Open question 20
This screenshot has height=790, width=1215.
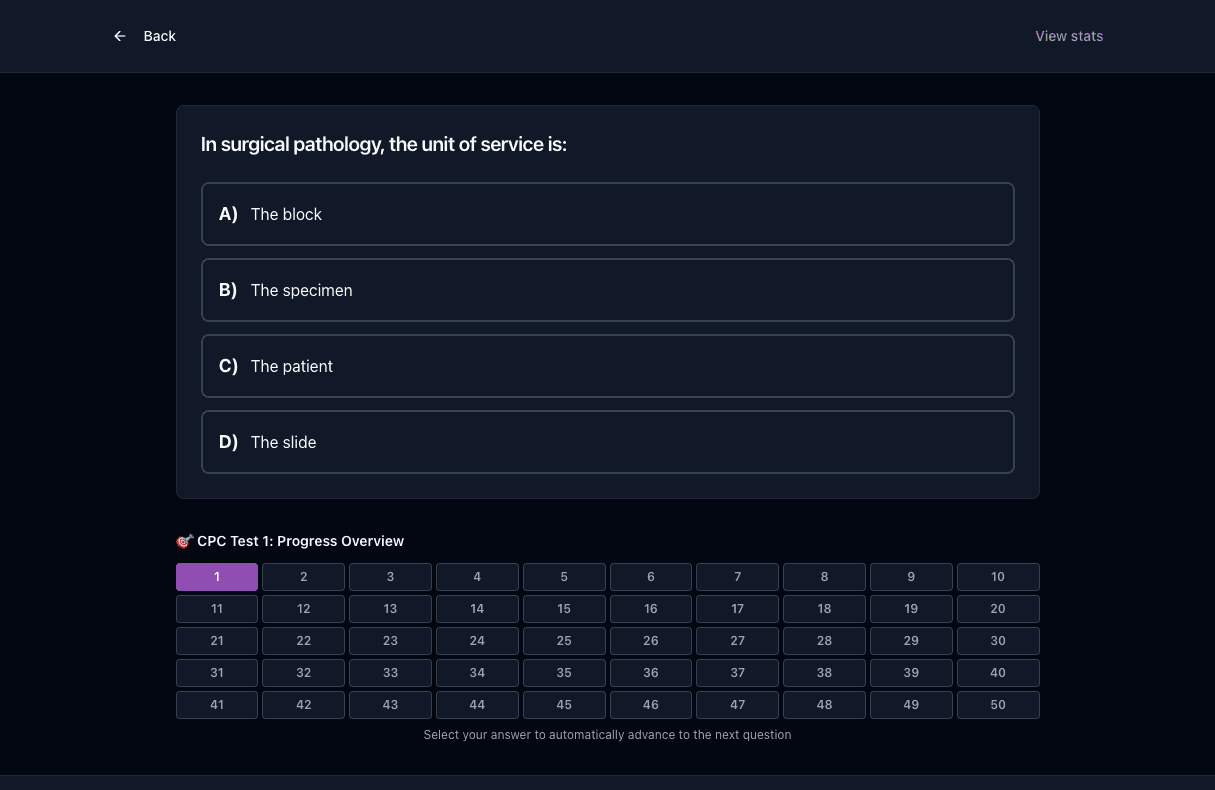coord(998,609)
